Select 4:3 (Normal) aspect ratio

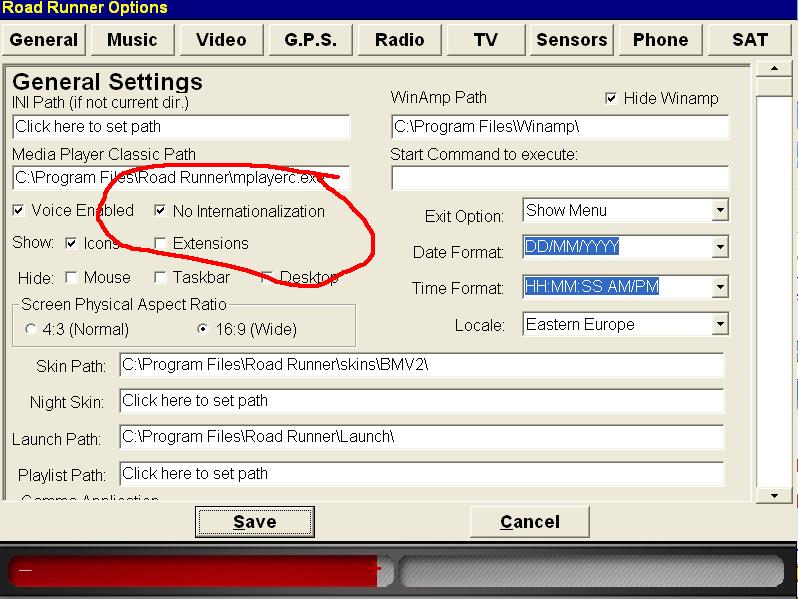[32, 329]
